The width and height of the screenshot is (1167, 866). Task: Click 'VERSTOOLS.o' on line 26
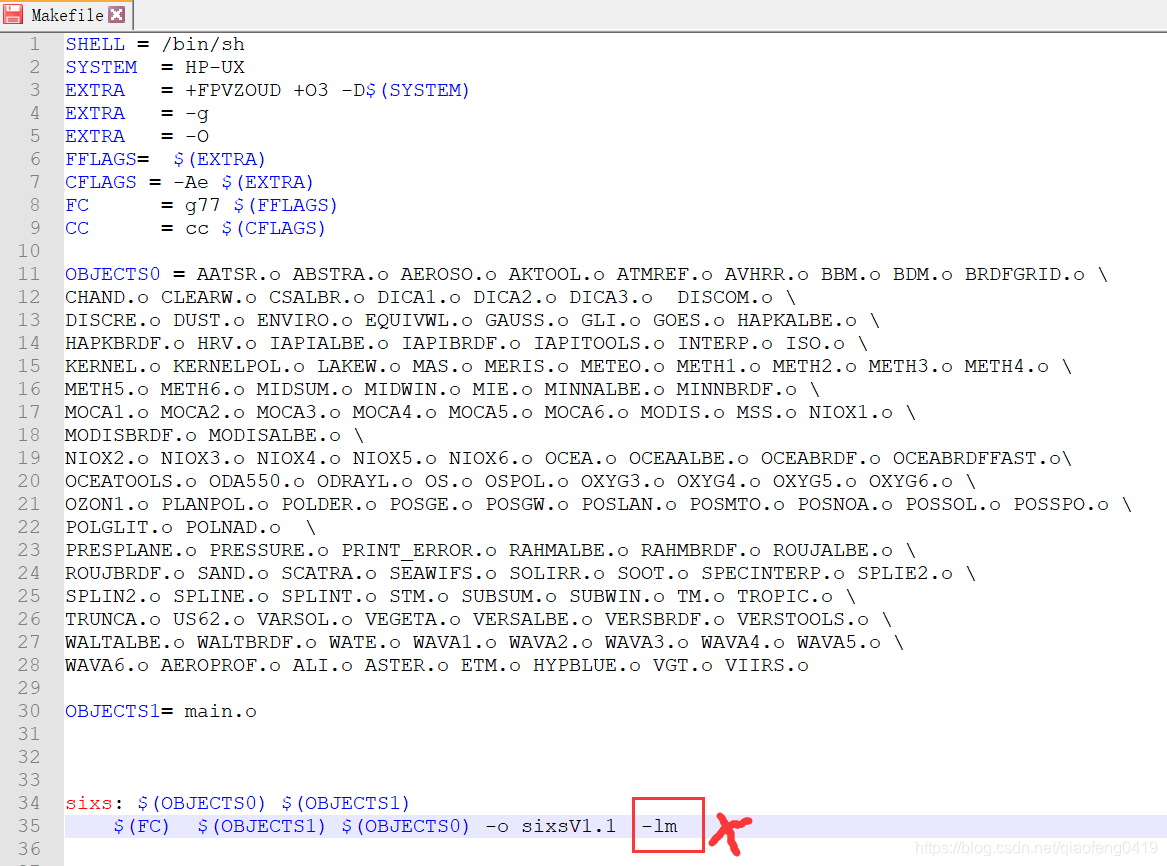[x=802, y=620]
